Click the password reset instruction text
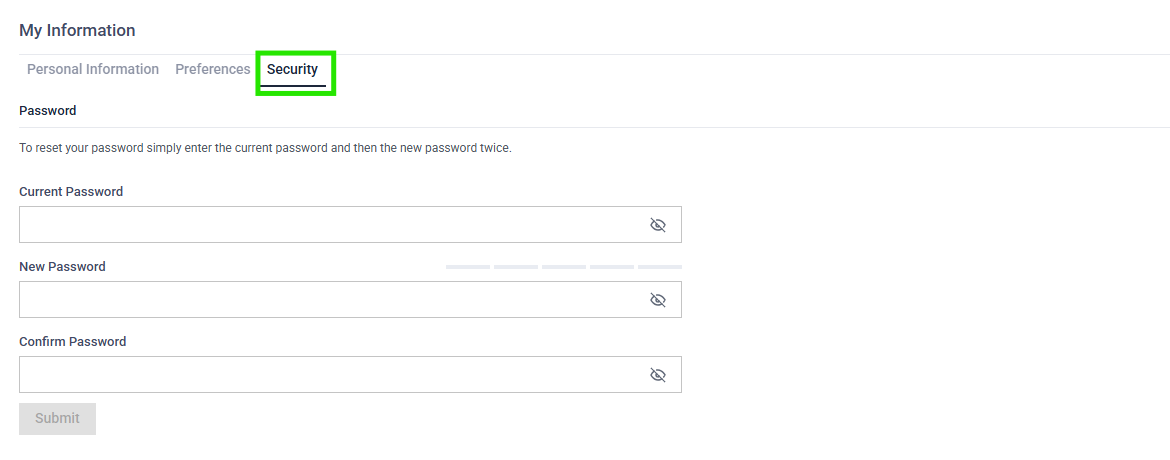 pyautogui.click(x=265, y=148)
